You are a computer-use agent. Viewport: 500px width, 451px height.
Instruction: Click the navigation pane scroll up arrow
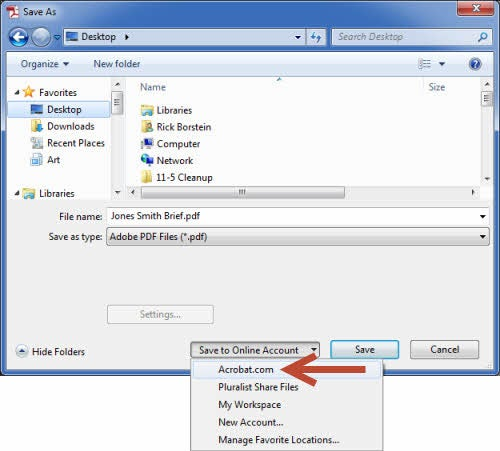click(x=117, y=84)
